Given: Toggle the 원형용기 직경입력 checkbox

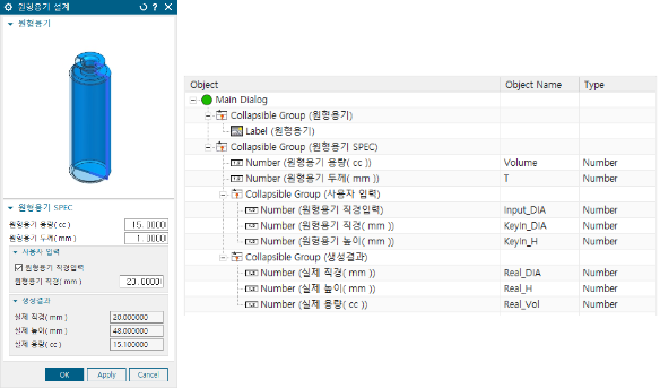Looking at the screenshot, I should [x=18, y=267].
